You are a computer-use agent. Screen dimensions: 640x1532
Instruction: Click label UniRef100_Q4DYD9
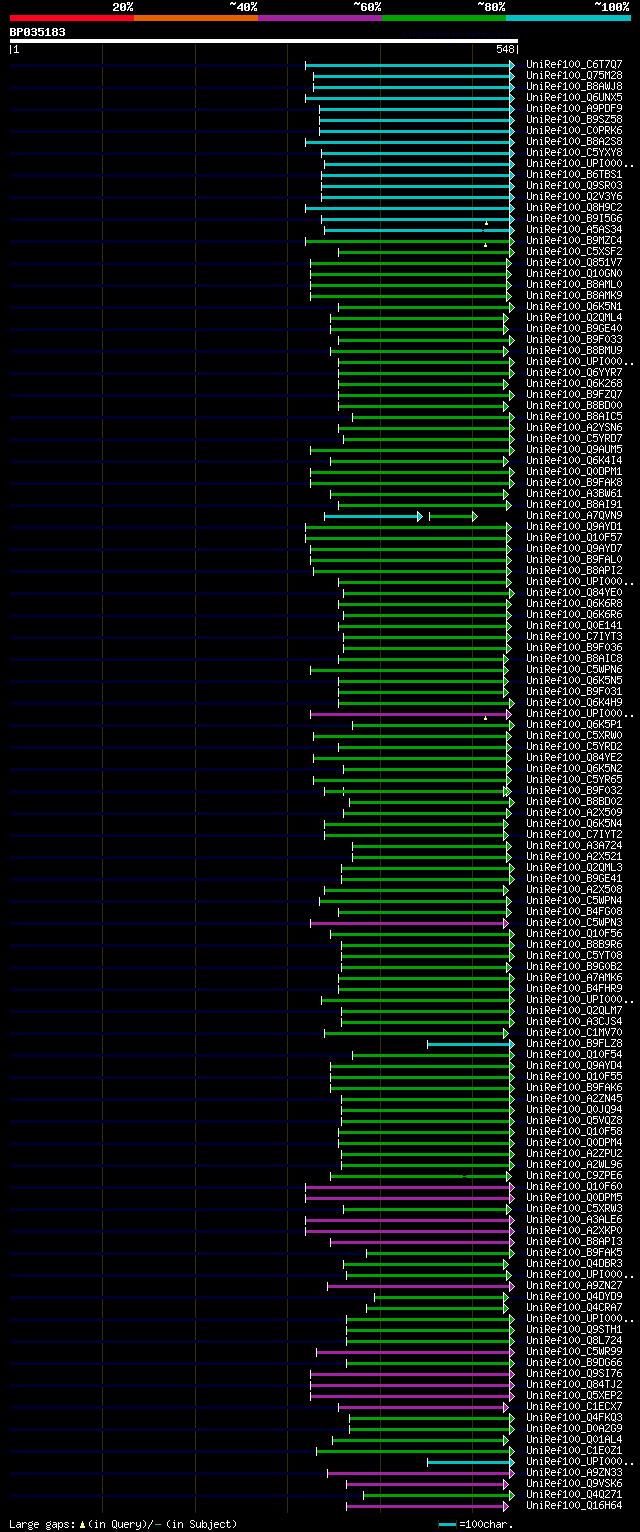point(574,1296)
